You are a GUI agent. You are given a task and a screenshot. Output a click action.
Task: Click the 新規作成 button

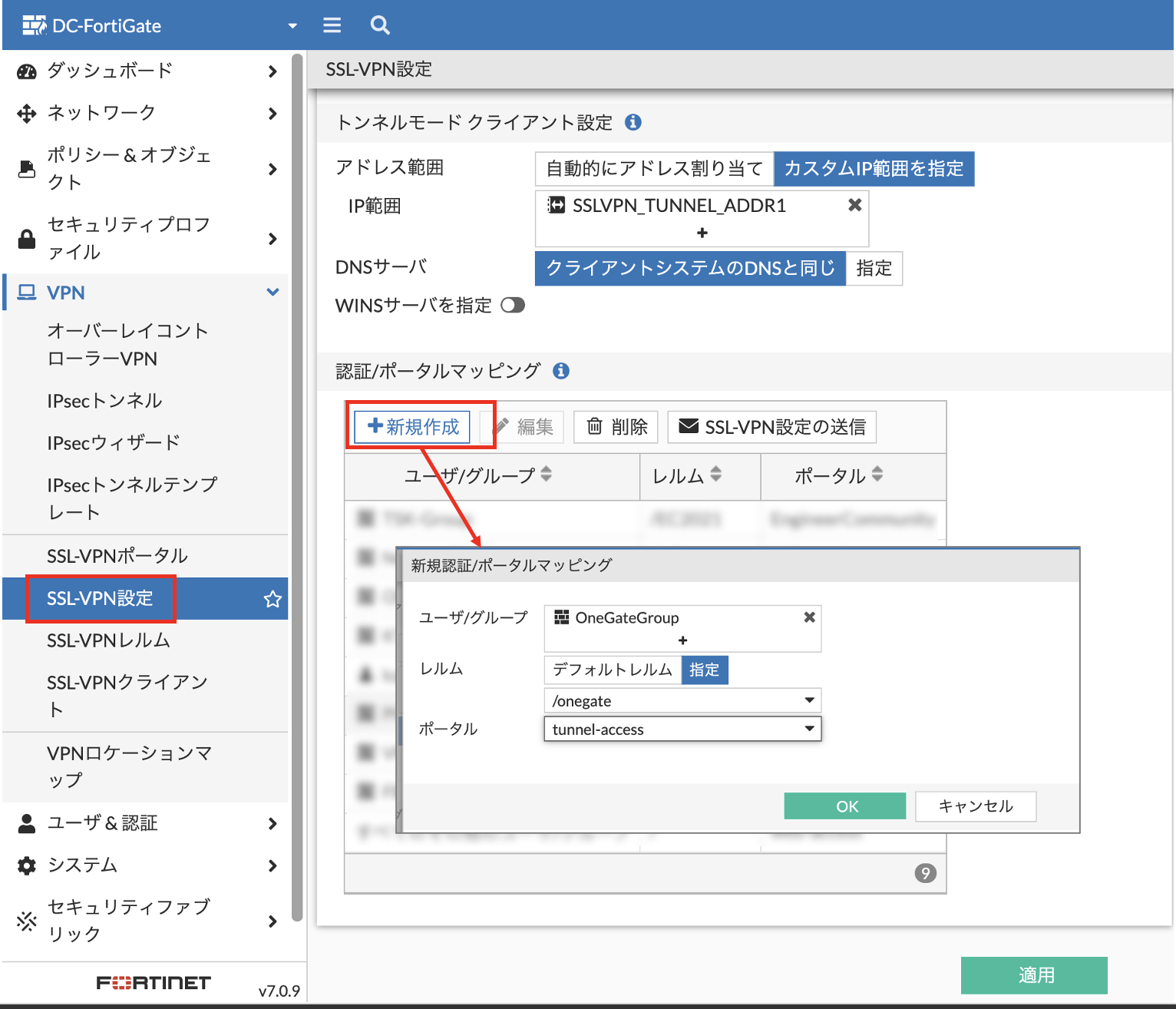(412, 426)
